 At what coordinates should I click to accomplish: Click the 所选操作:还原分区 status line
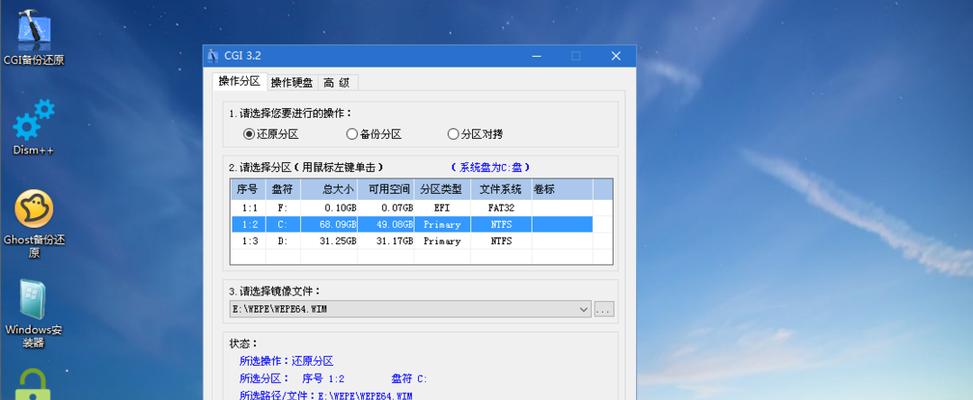tap(286, 361)
